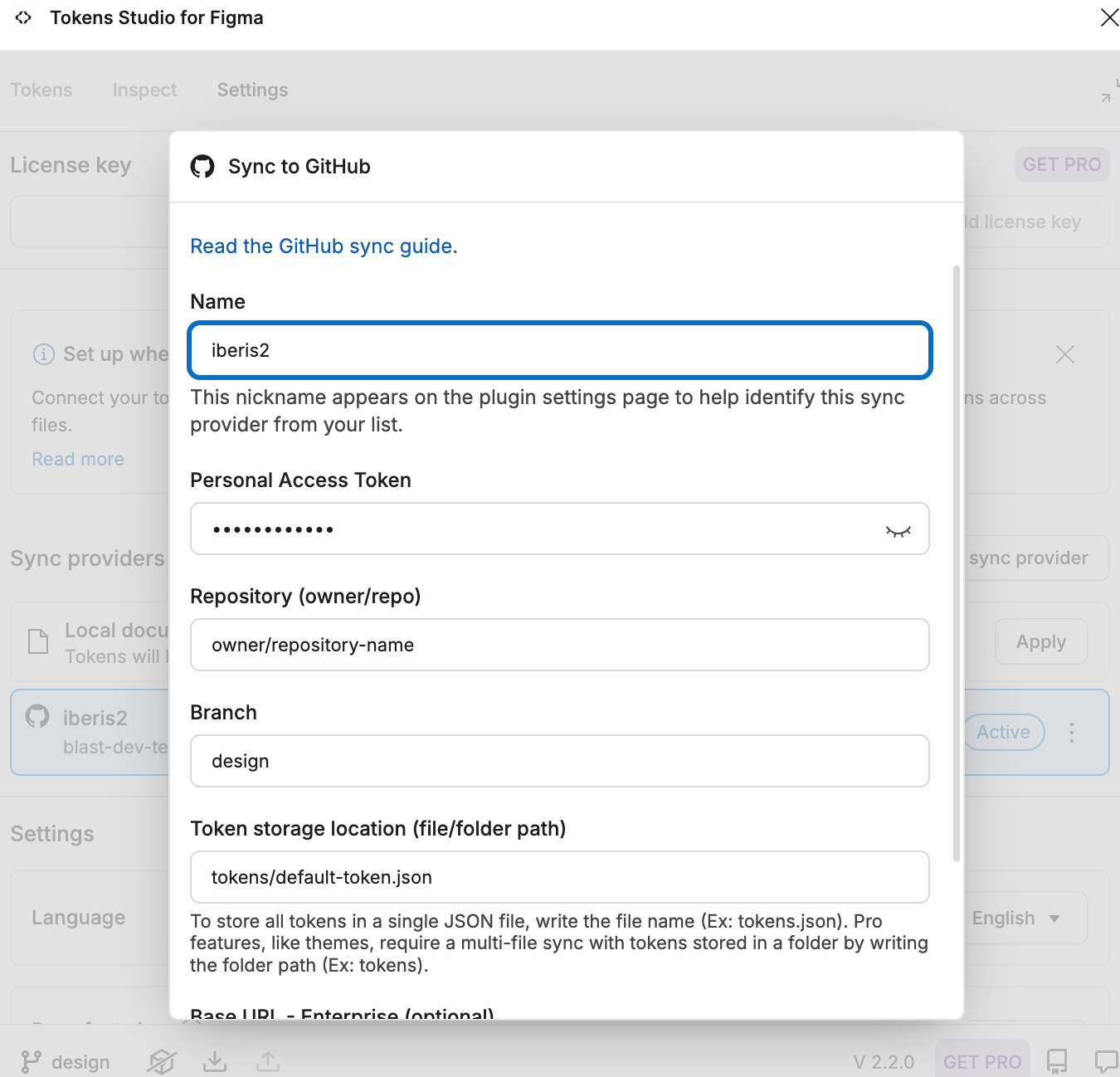Click Apply for Local document provider

[1041, 641]
